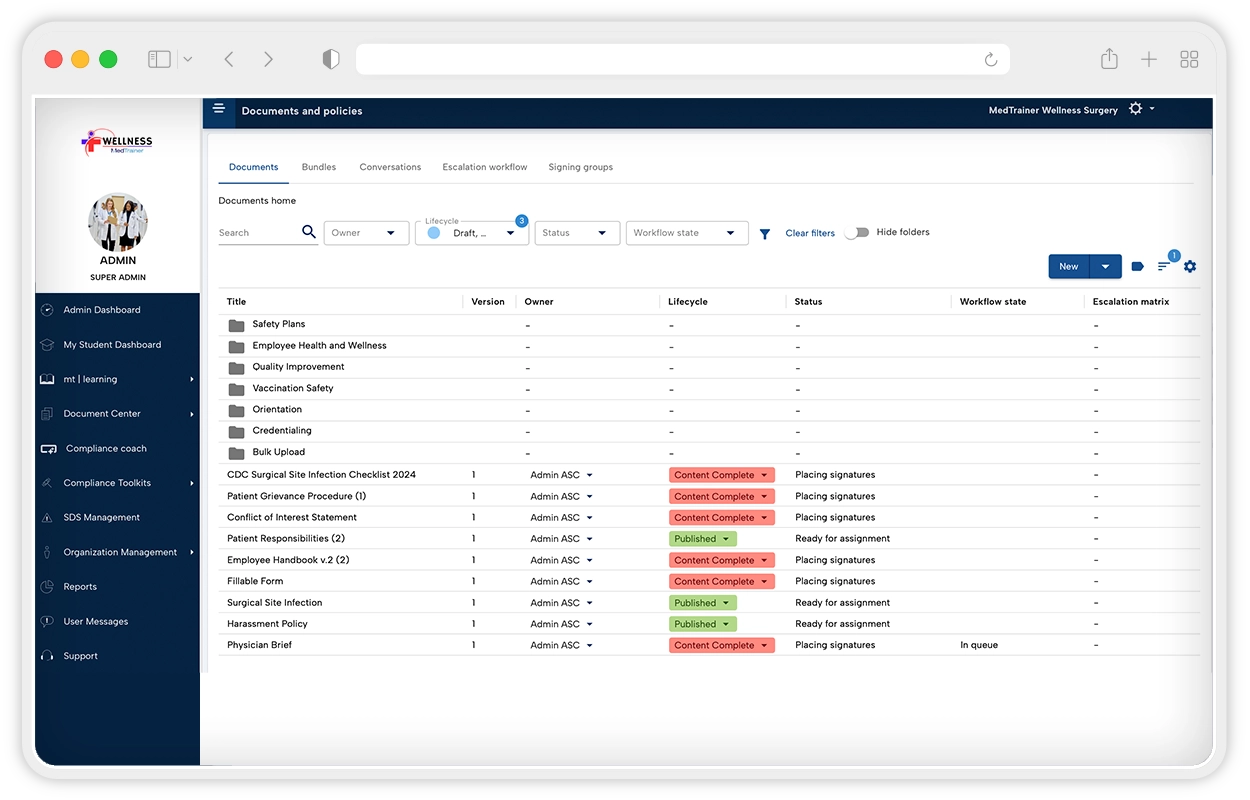Screen dimensions: 1250x800
Task: Click the tag label icon beside New
Action: tap(1137, 266)
